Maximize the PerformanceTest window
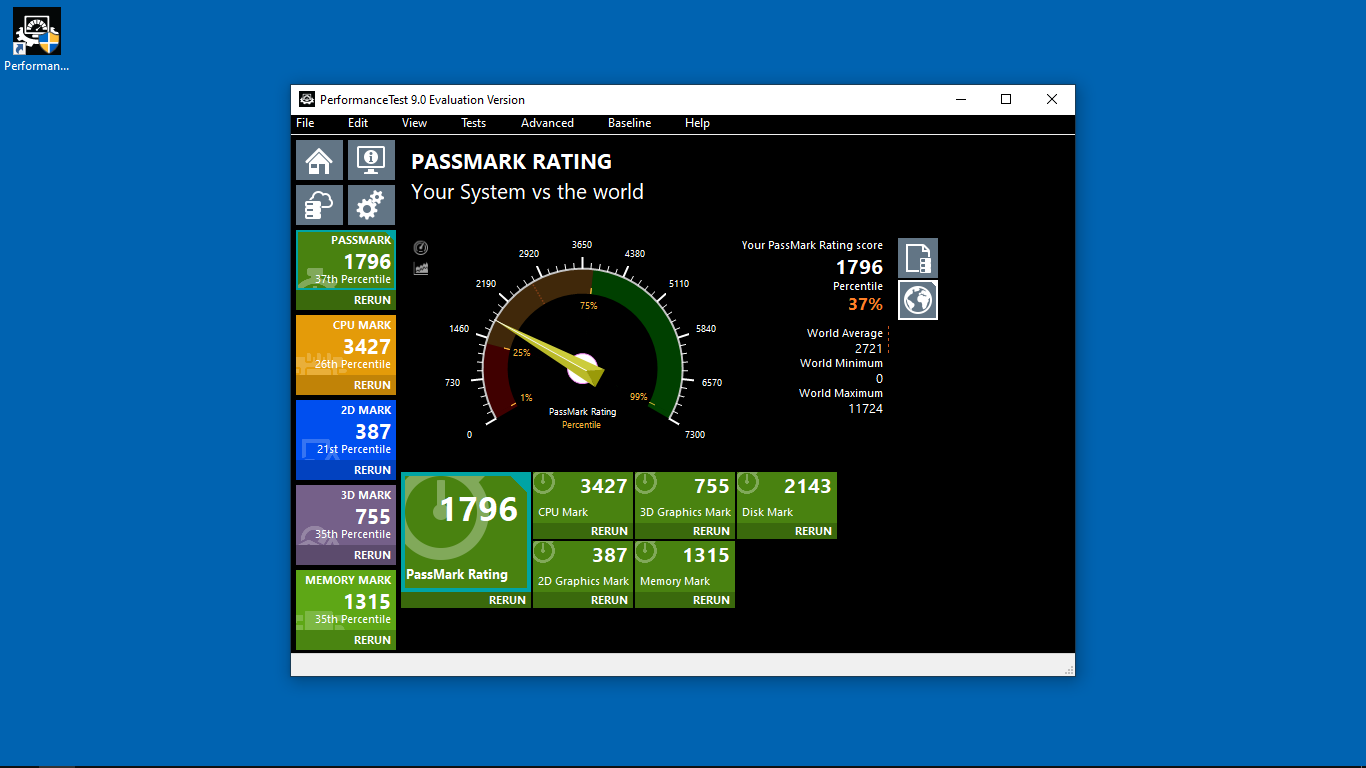This screenshot has height=768, width=1366. pos(1006,99)
